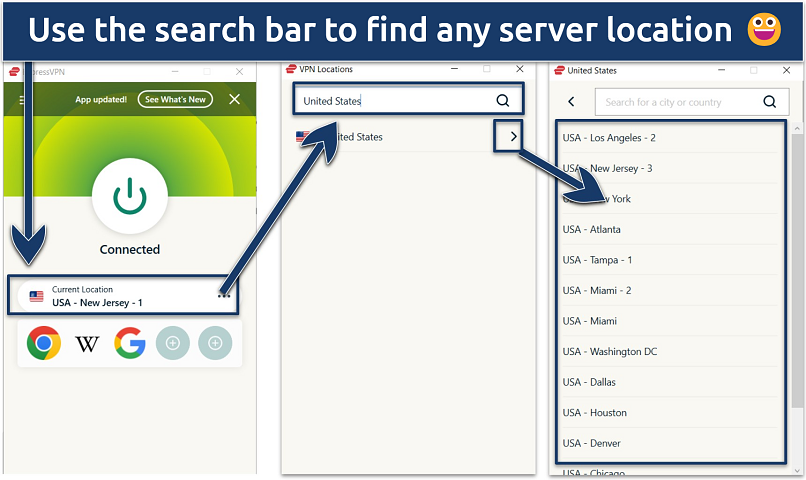Select USA - Dallas server
This screenshot has height=480, width=806.
coord(670,382)
